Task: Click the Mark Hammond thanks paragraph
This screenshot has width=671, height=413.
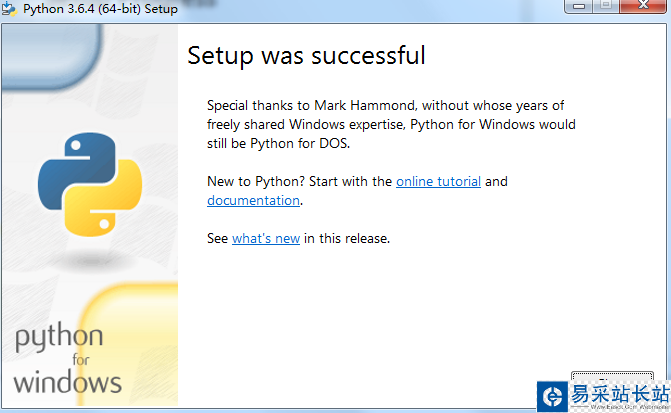Action: click(x=391, y=124)
